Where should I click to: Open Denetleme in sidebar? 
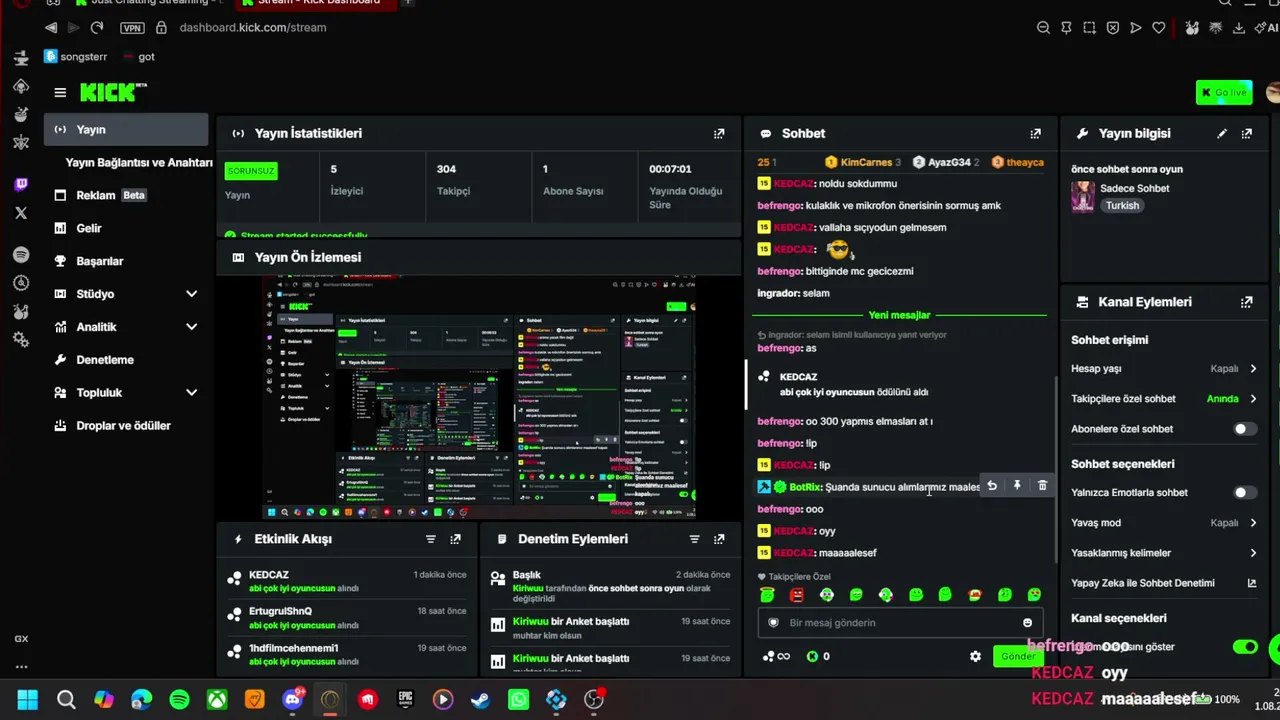tap(126, 360)
